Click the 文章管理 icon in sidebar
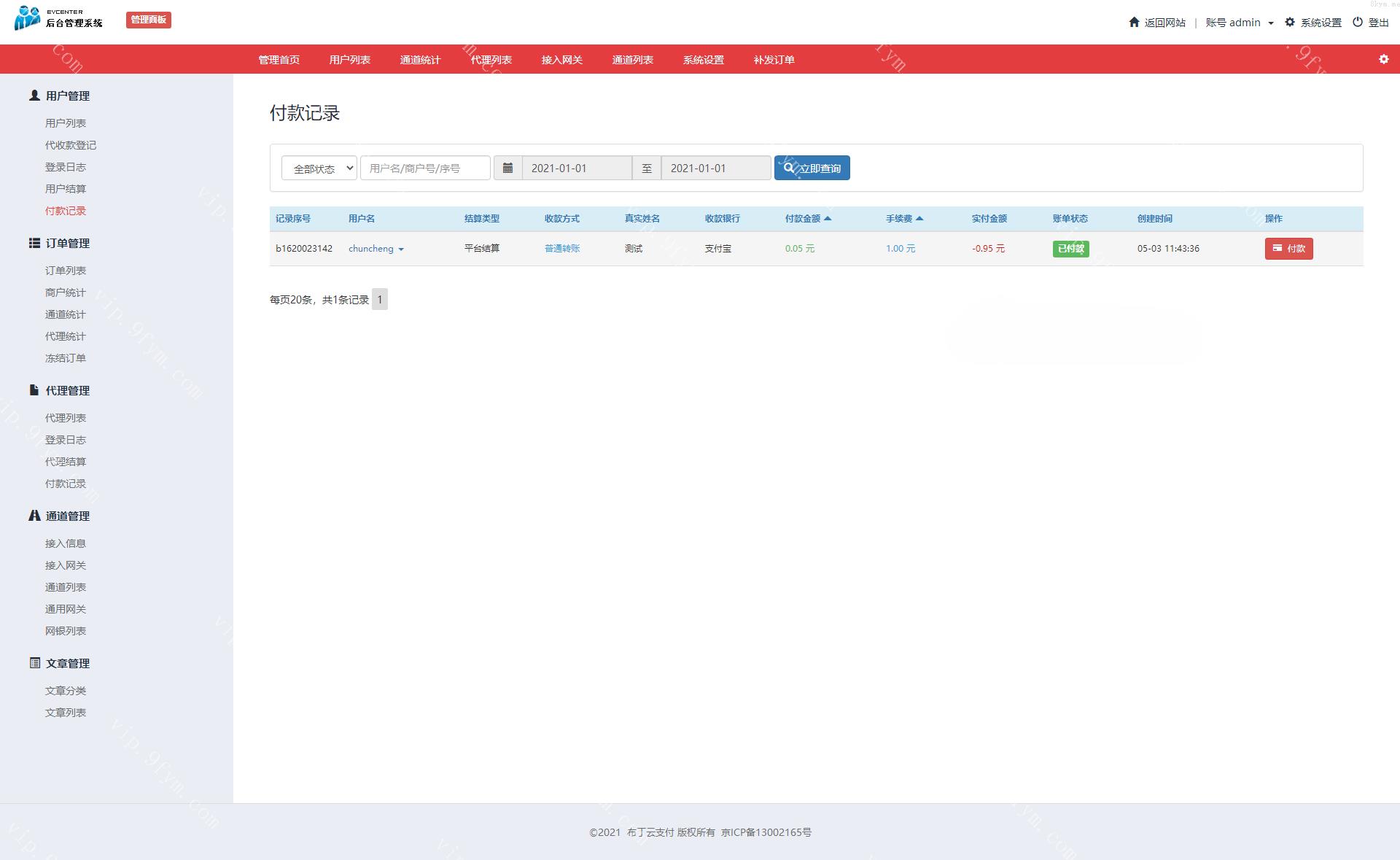 pyautogui.click(x=34, y=663)
